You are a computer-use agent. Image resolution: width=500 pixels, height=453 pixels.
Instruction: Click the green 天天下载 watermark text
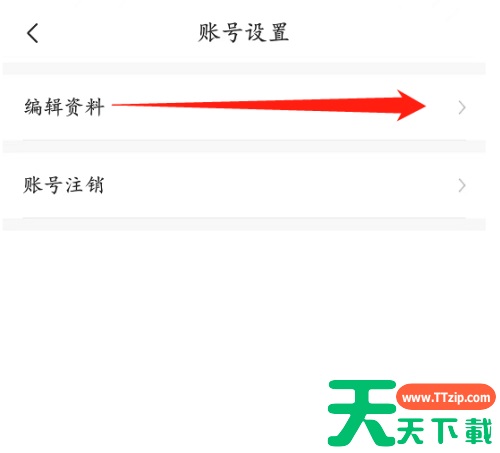coord(445,431)
